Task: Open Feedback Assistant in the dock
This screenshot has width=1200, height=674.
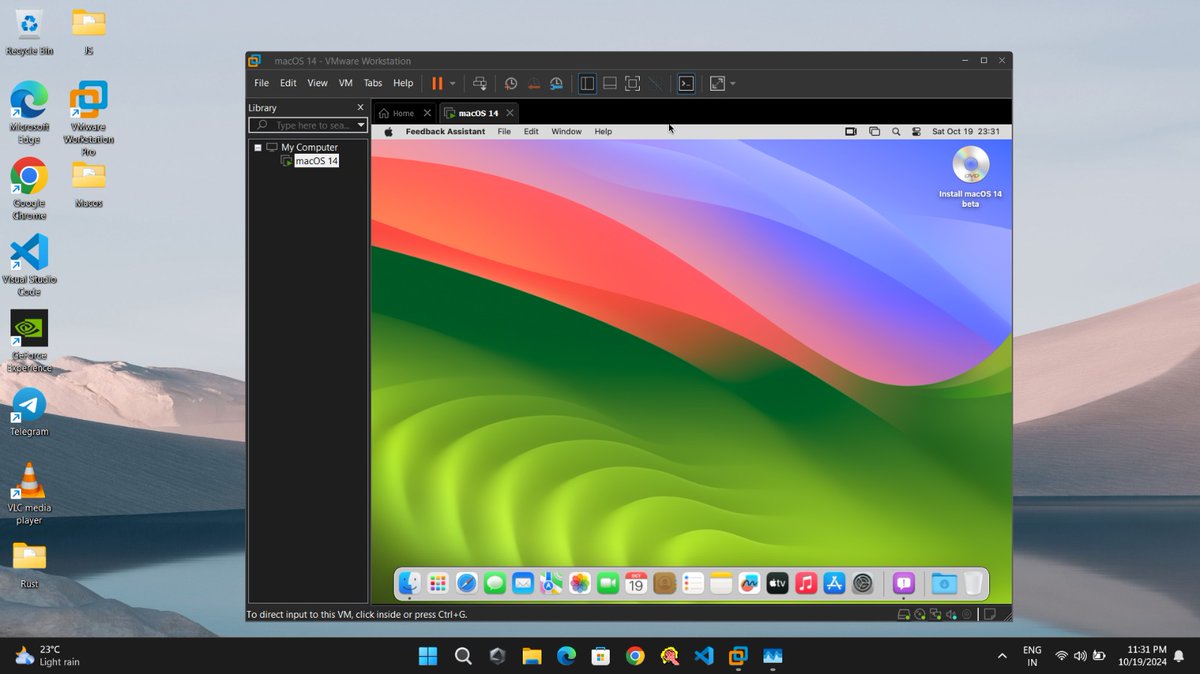Action: click(904, 584)
